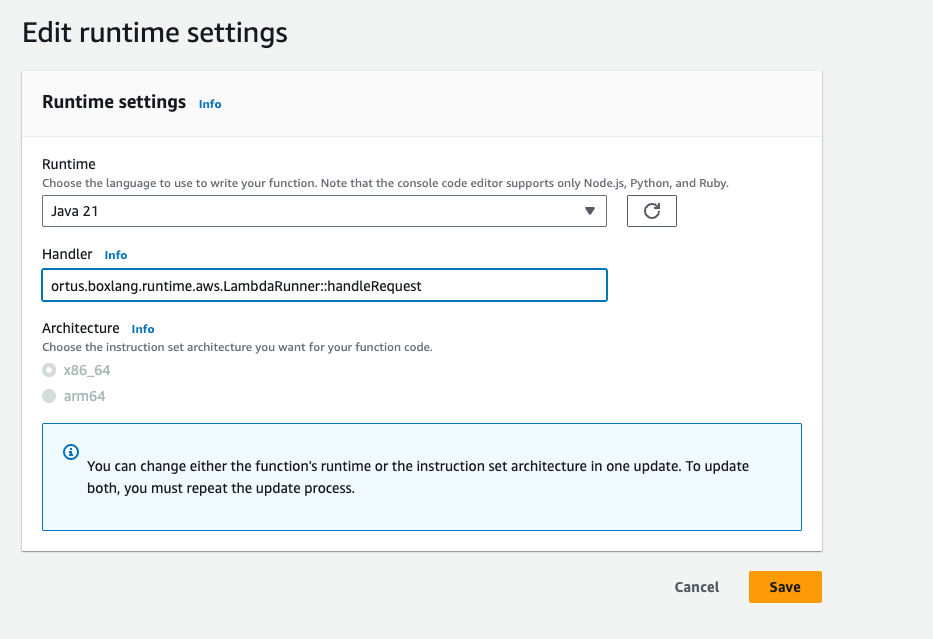The width and height of the screenshot is (933, 639).
Task: Click the info circle icon in the notice
Action: [71, 452]
